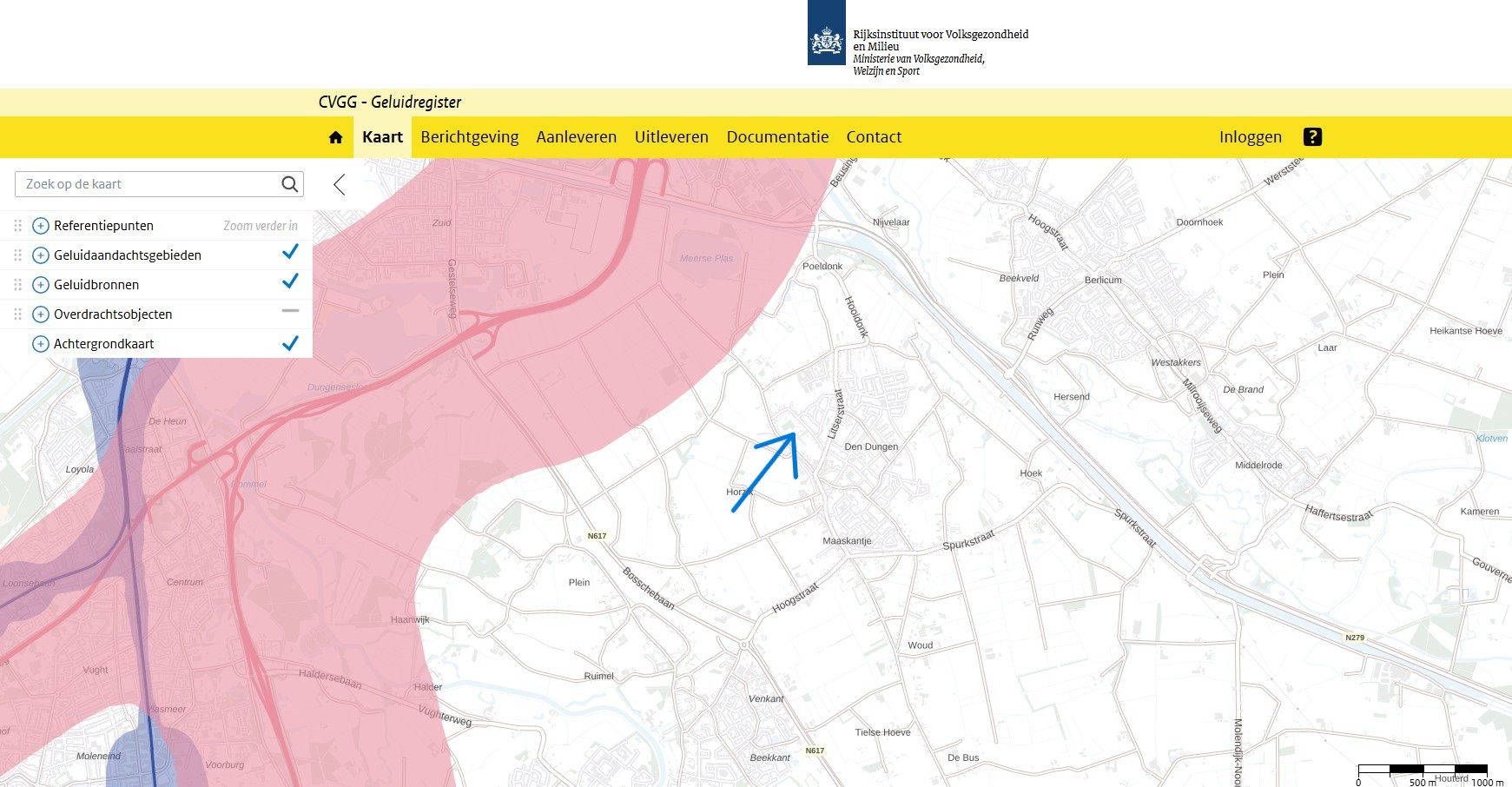Disable the Geluidbronnen layer checkmark
Image resolution: width=1512 pixels, height=787 pixels.
click(x=290, y=282)
